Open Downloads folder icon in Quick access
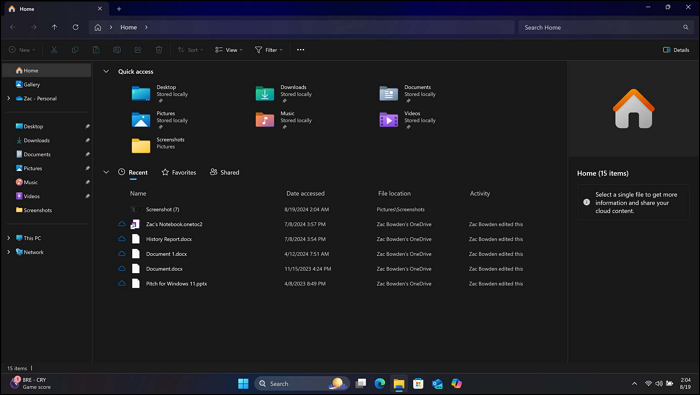Viewport: 700px width, 395px height. point(265,94)
